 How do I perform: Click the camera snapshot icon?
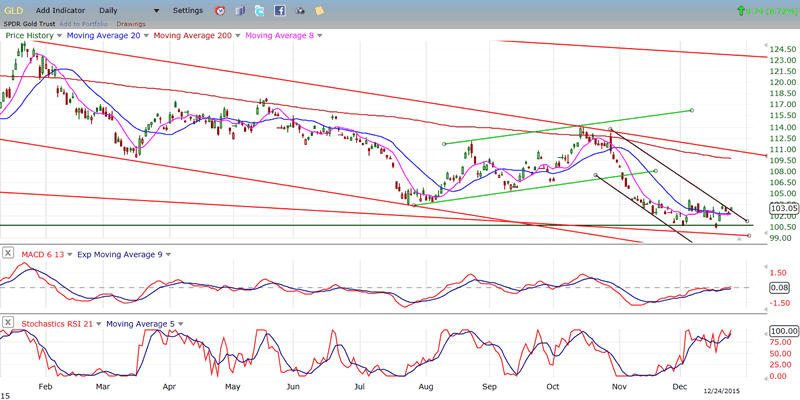tap(300, 10)
